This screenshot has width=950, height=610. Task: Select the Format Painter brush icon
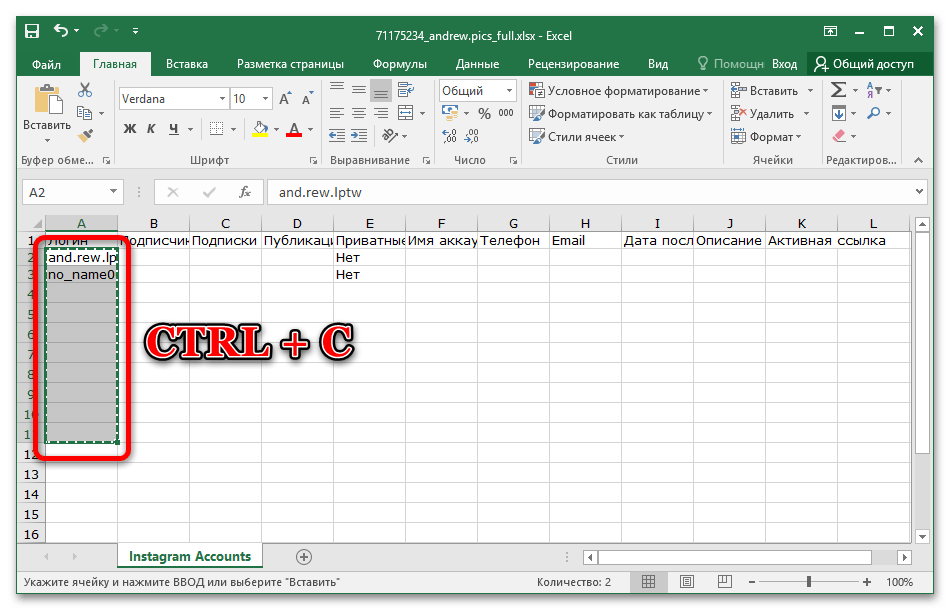coord(85,135)
